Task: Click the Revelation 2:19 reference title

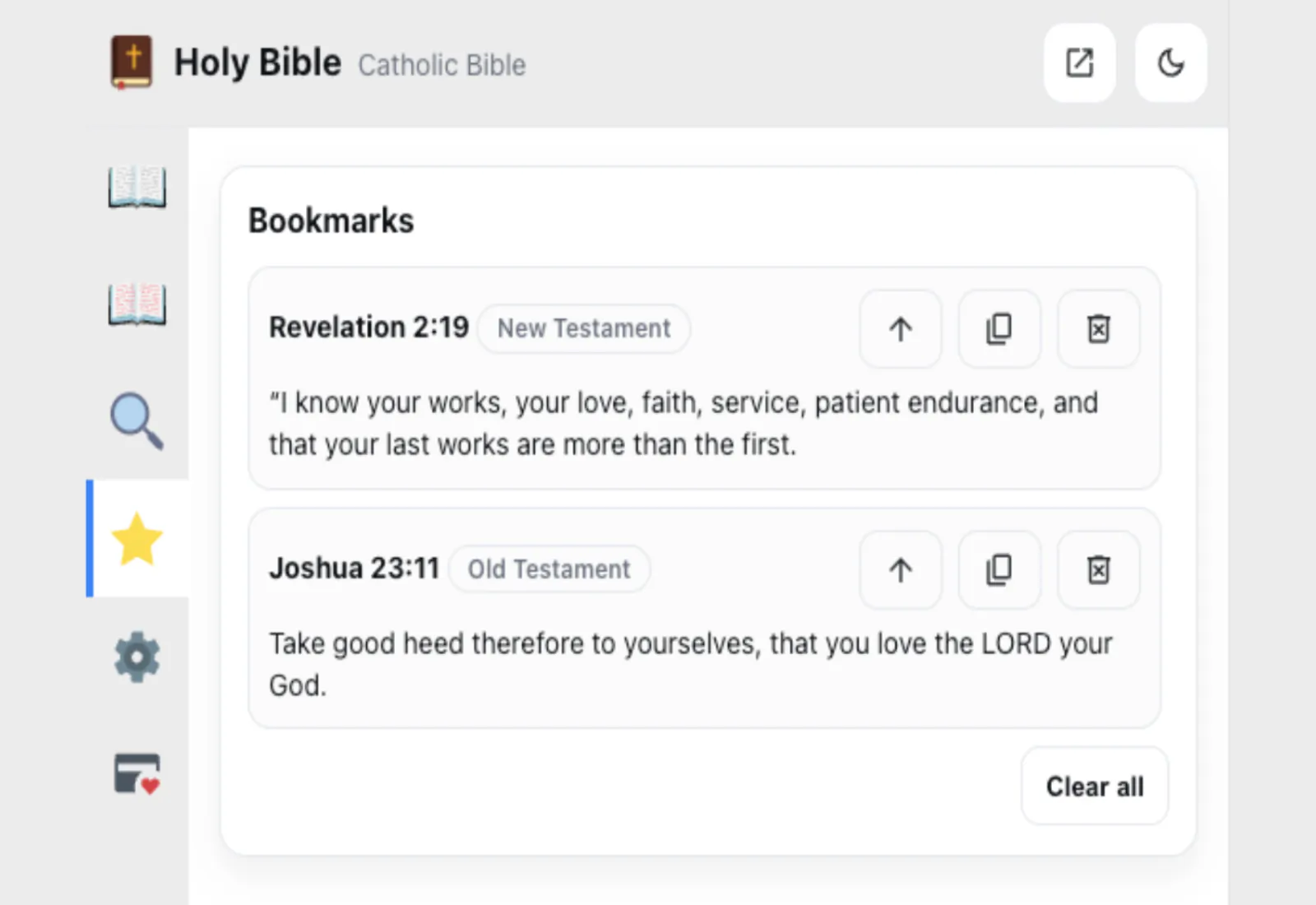Action: pos(368,327)
